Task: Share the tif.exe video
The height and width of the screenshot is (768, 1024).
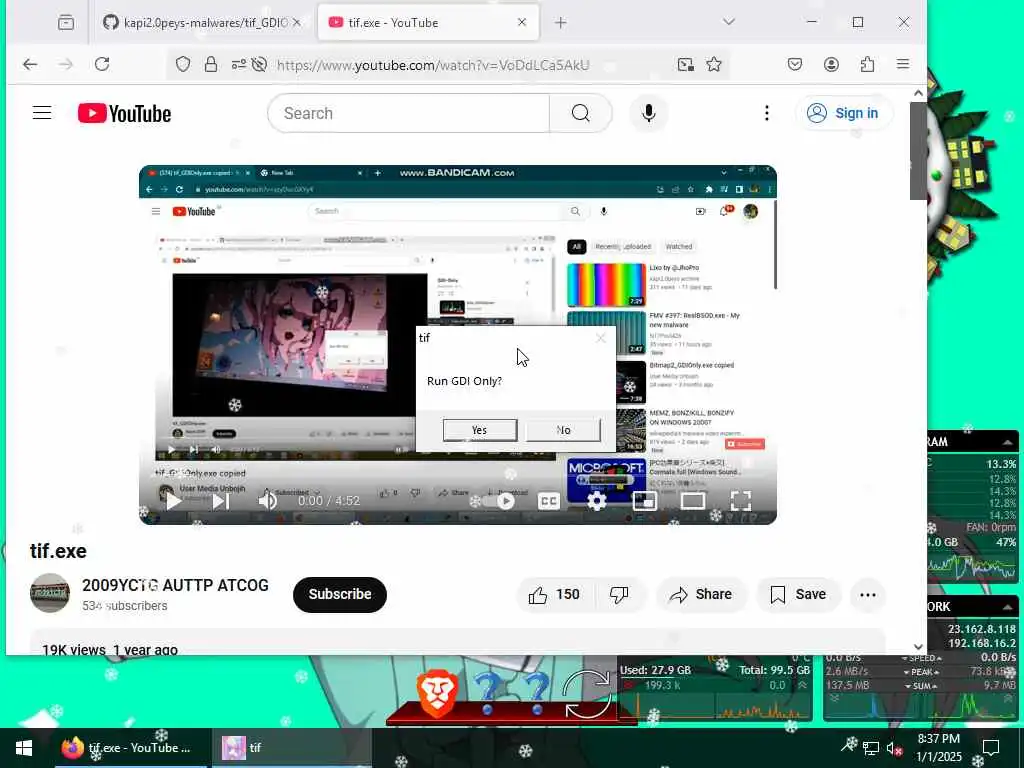Action: 701,594
